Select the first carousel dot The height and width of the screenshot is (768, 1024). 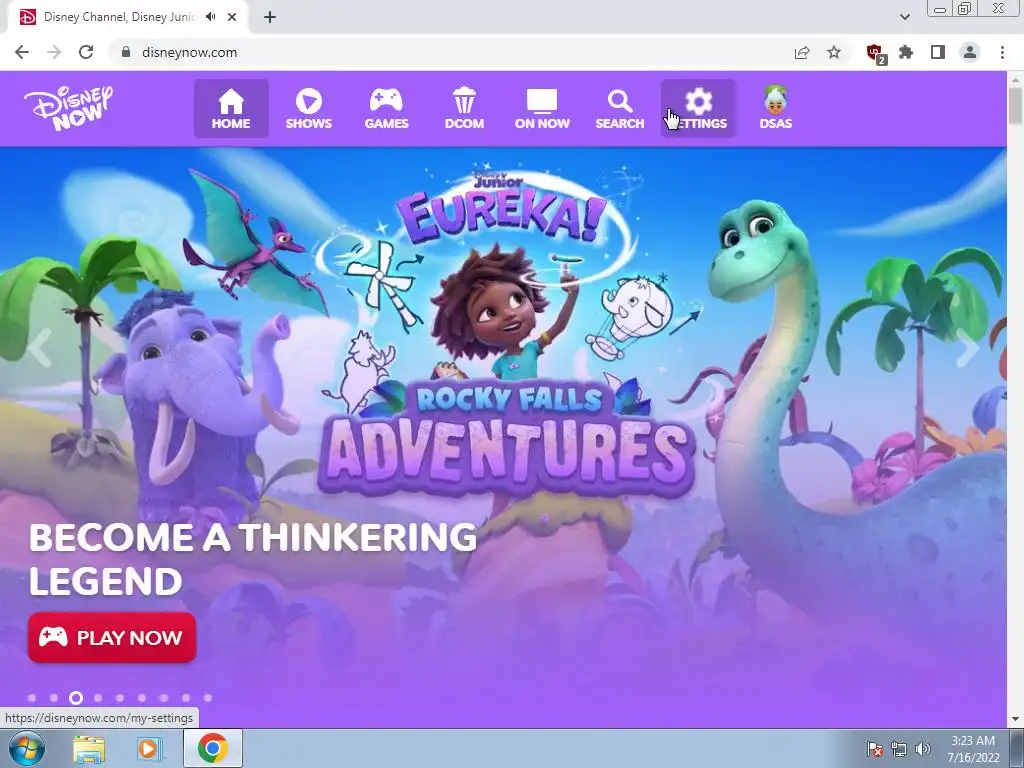tap(32, 698)
